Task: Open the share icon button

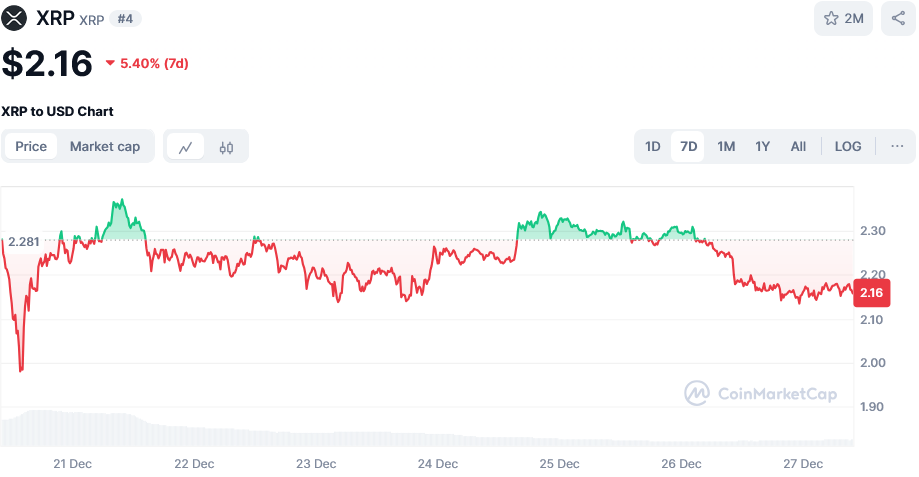Action: point(897,18)
